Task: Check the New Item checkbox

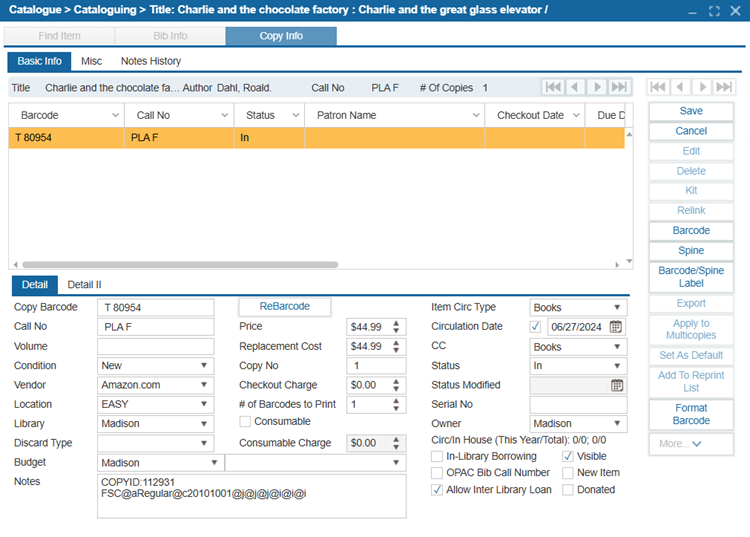Action: tap(568, 473)
